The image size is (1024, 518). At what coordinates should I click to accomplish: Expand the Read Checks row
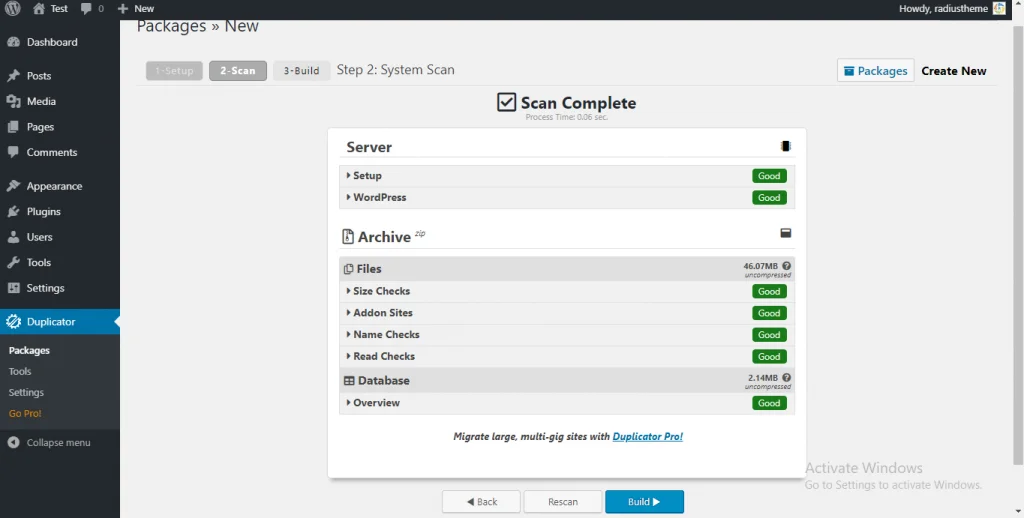click(381, 356)
